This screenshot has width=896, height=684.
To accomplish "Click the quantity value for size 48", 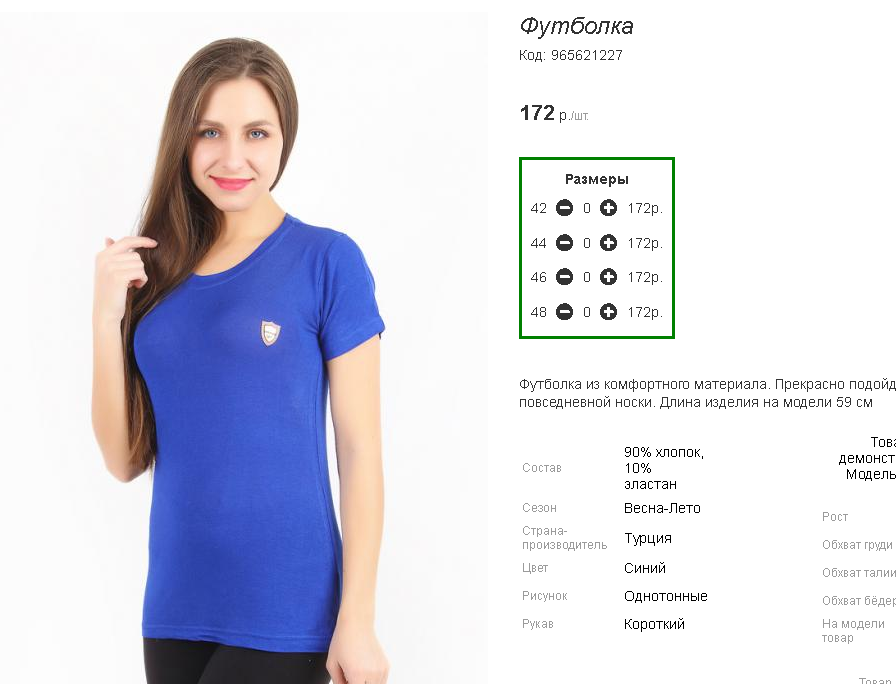I will tap(586, 313).
